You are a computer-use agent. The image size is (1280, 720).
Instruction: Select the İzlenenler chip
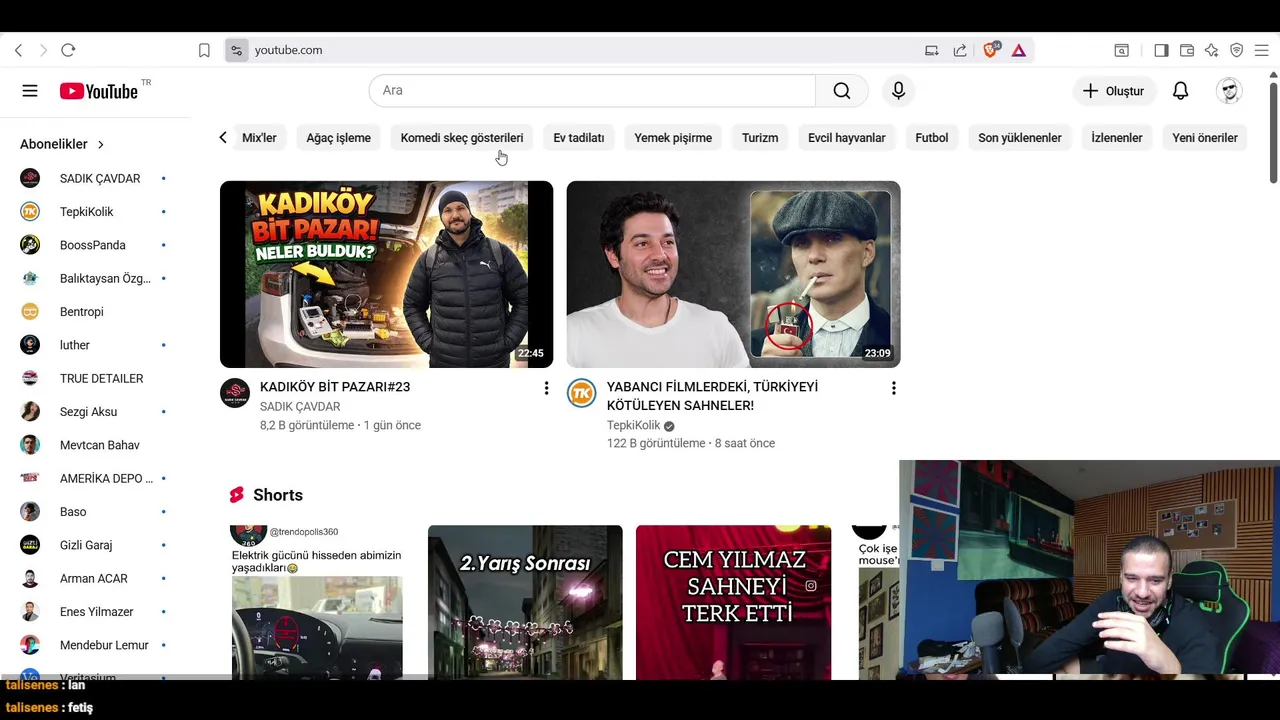(x=1117, y=138)
